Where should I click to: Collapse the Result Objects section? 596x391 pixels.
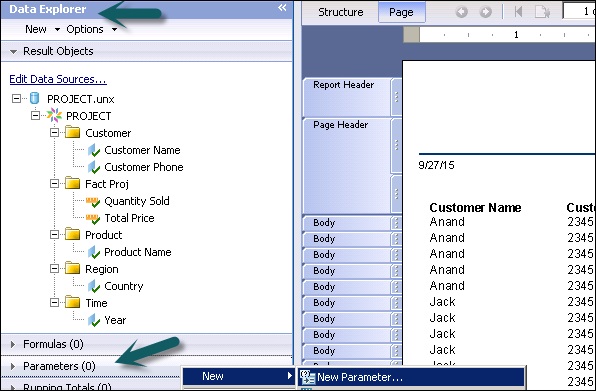13,51
